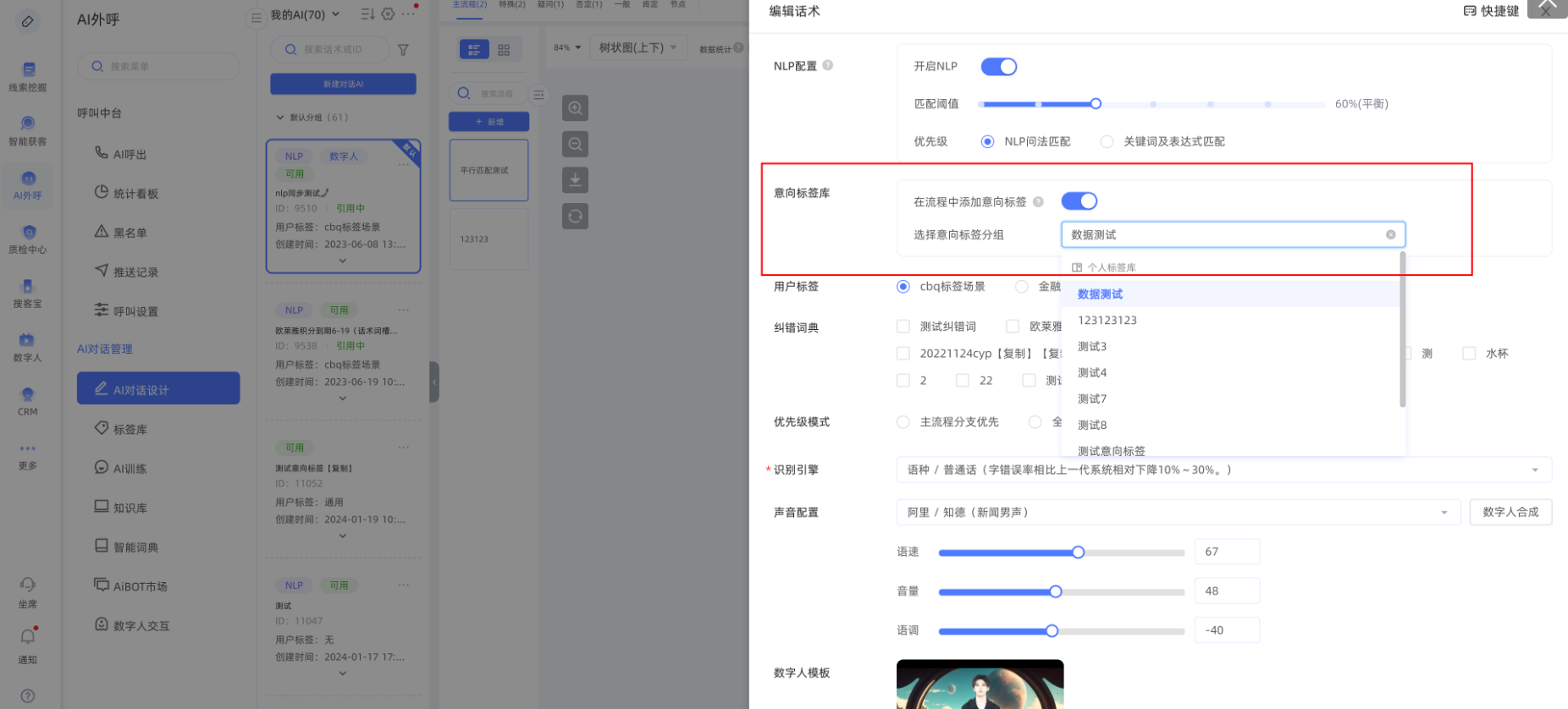Open 线索挖掘 in left sidebar

28,76
